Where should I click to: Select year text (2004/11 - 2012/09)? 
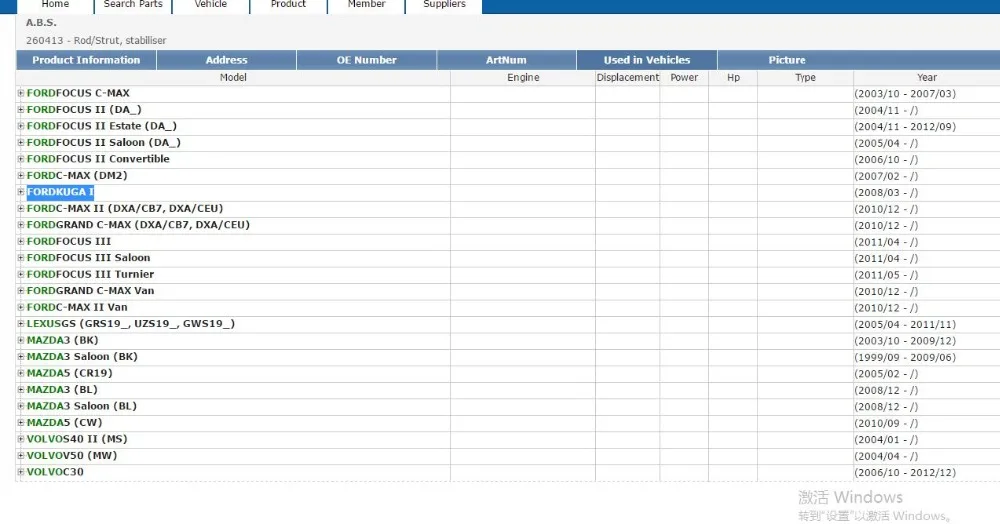pyautogui.click(x=905, y=127)
